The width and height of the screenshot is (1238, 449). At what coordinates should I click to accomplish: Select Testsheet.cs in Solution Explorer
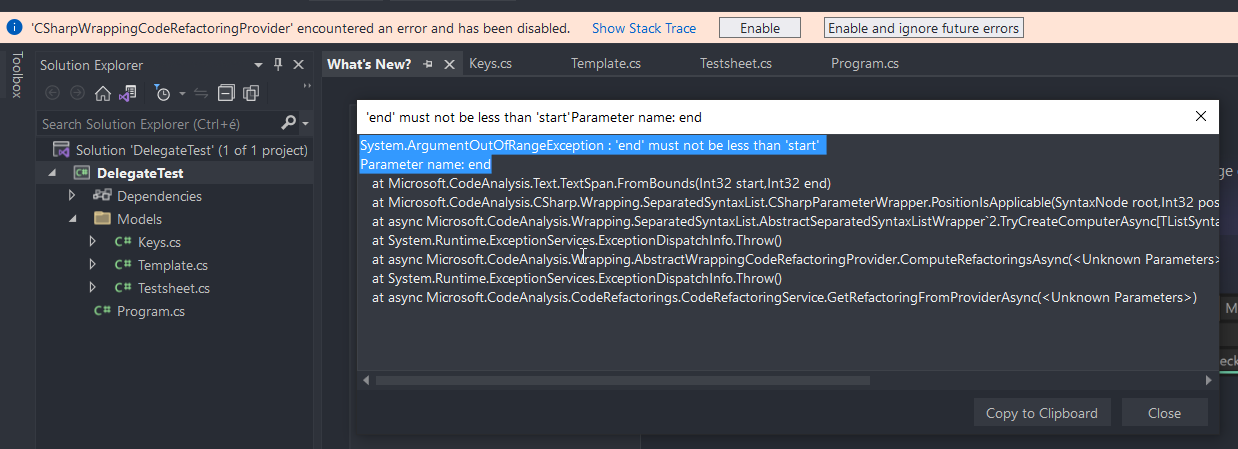174,288
